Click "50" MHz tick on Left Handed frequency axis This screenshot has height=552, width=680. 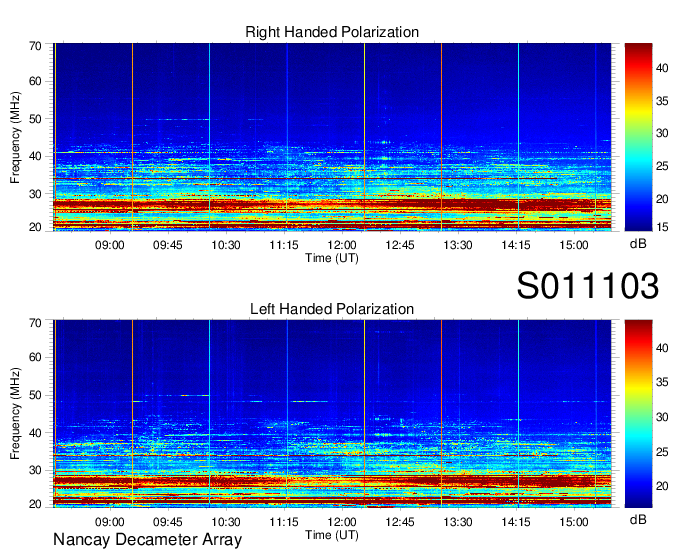click(x=35, y=395)
